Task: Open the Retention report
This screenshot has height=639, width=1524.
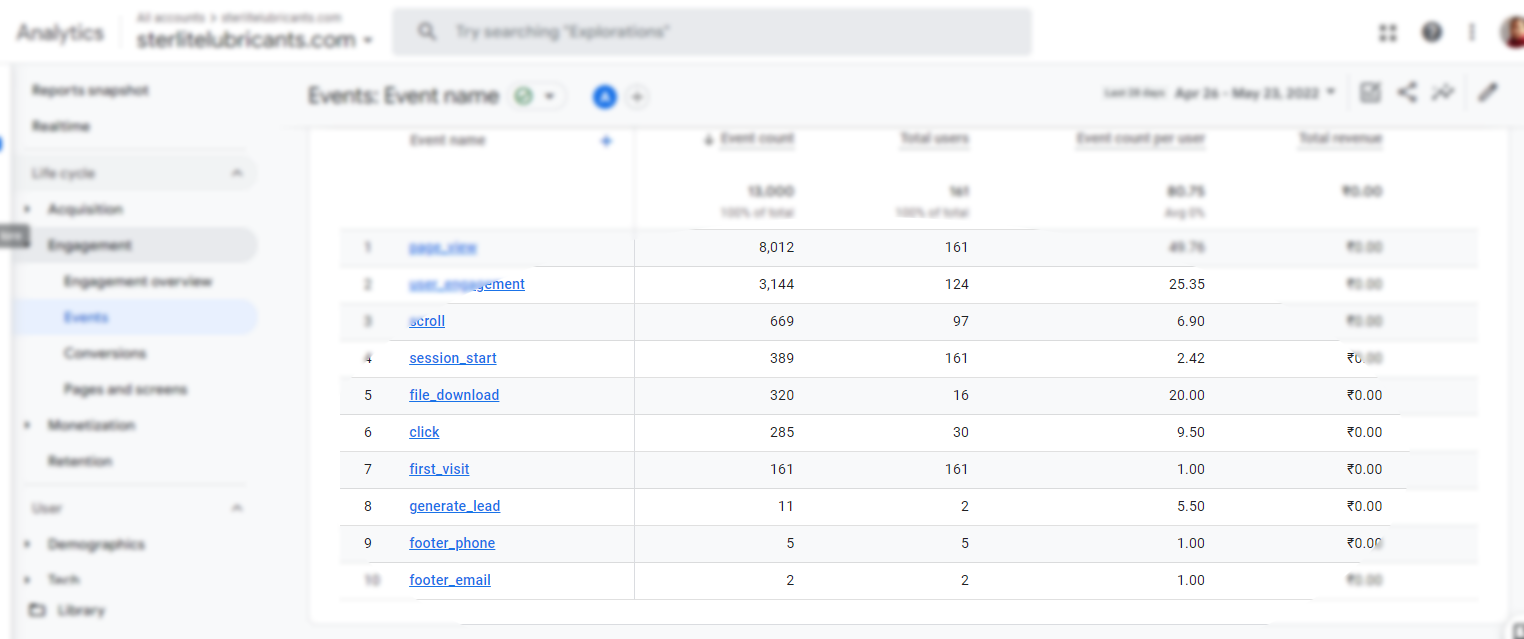Action: click(80, 461)
